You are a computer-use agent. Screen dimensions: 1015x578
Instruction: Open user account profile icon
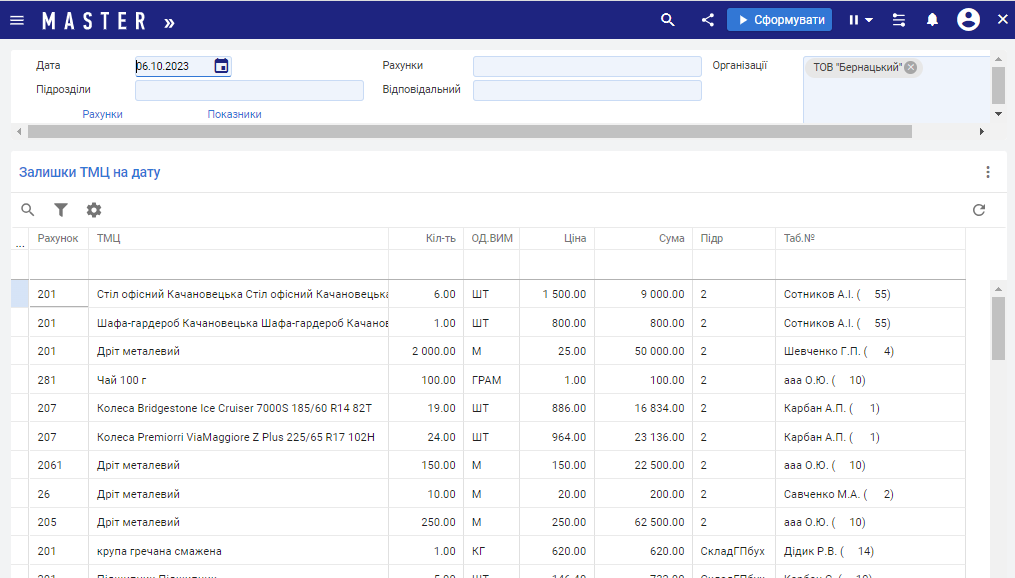click(x=967, y=20)
